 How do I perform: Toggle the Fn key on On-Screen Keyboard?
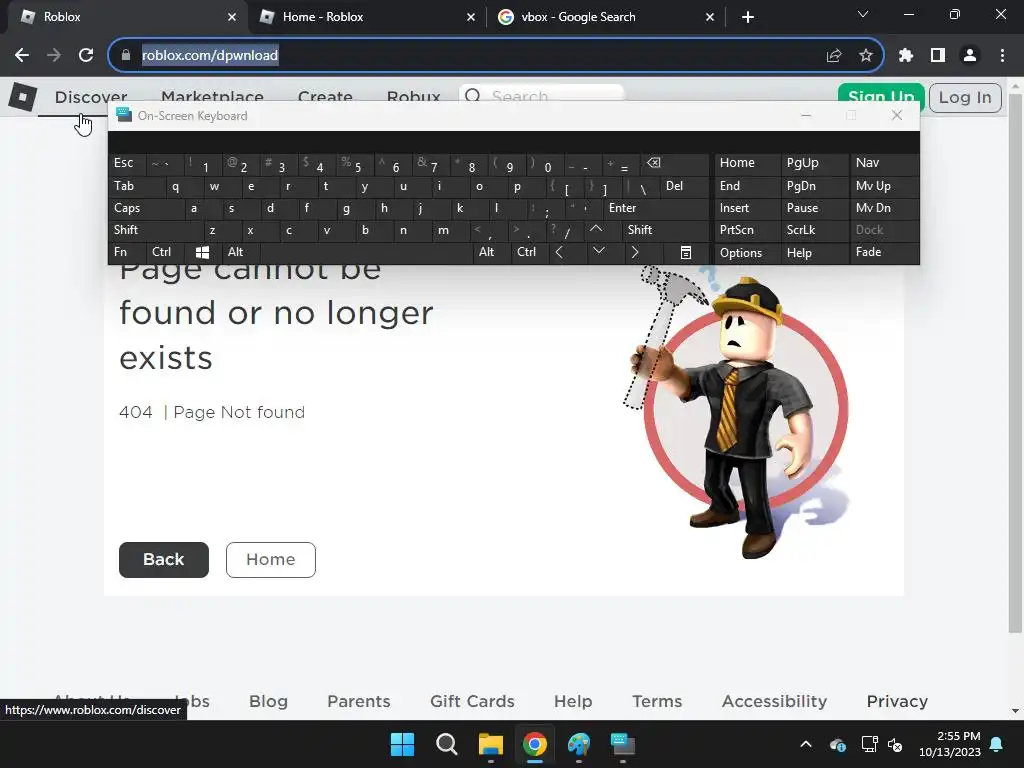[x=127, y=252]
